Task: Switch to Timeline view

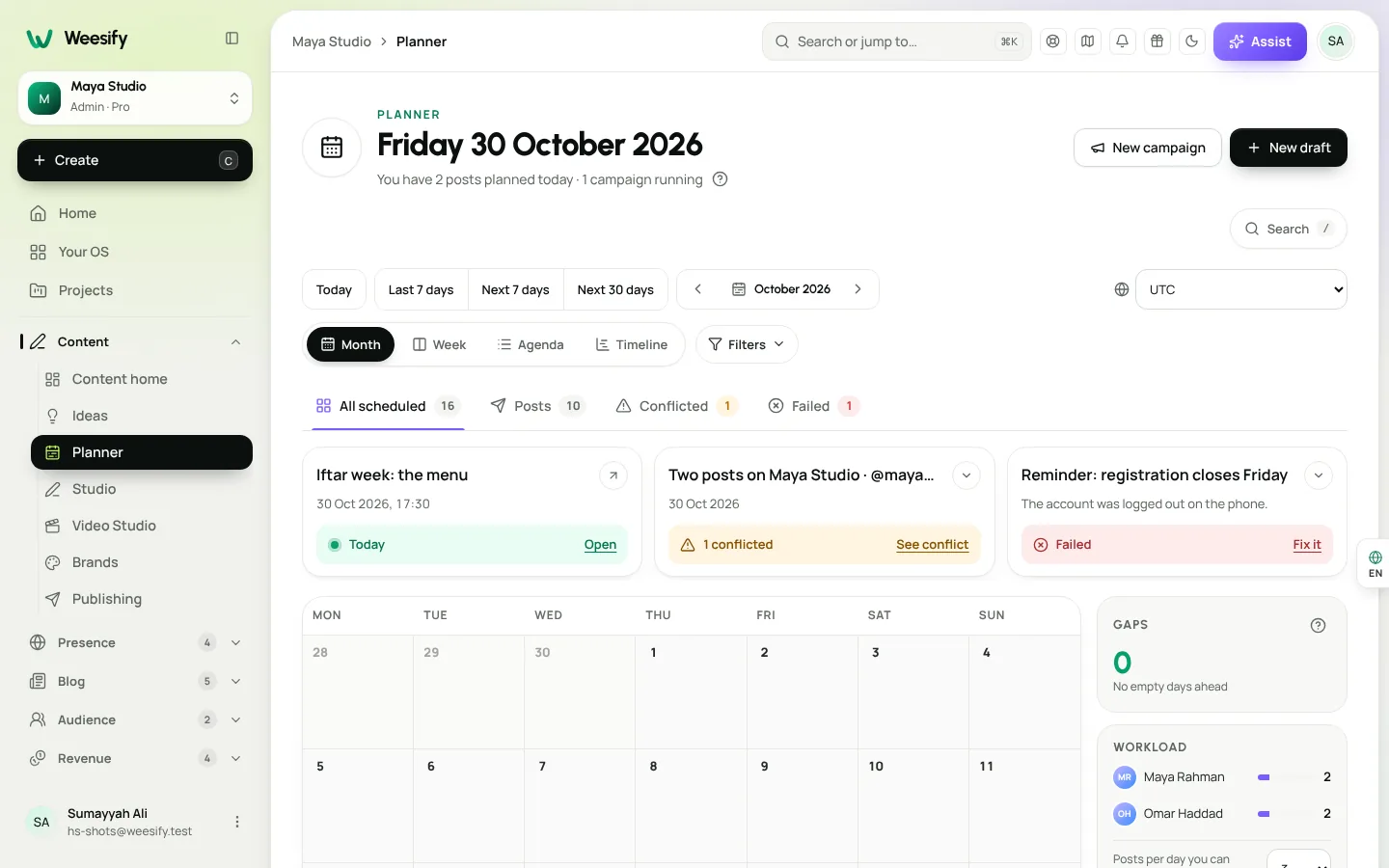Action: click(x=632, y=344)
